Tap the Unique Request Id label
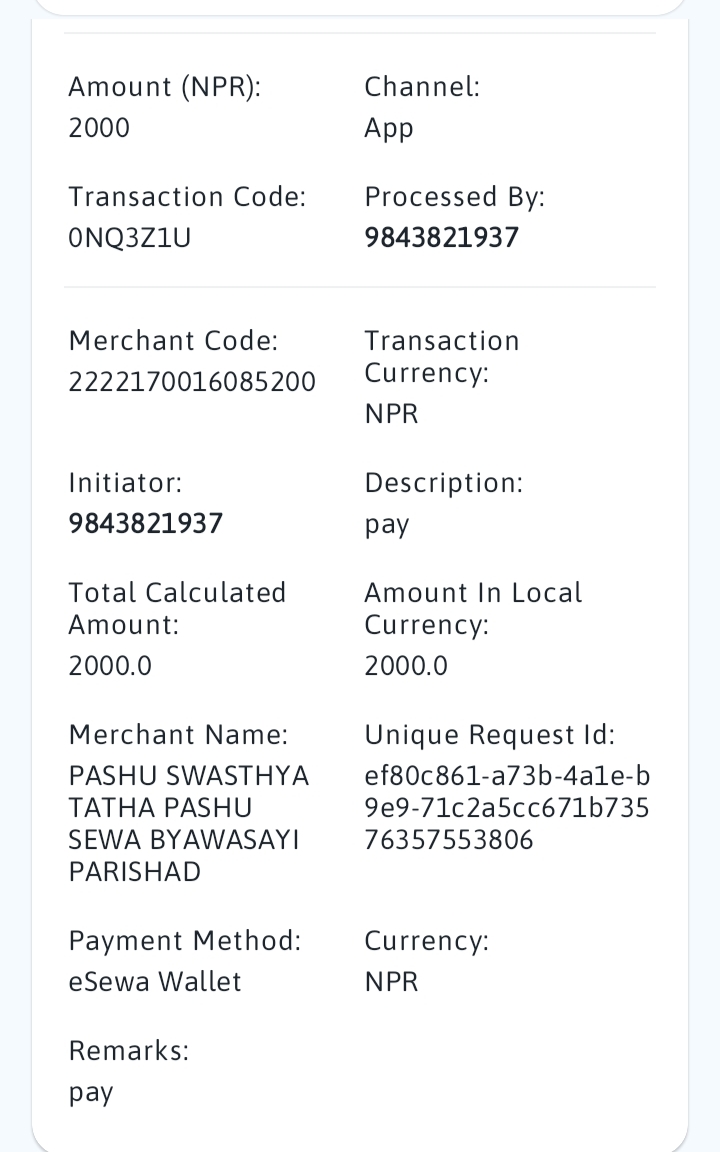Viewport: 720px width, 1152px height. [x=489, y=735]
